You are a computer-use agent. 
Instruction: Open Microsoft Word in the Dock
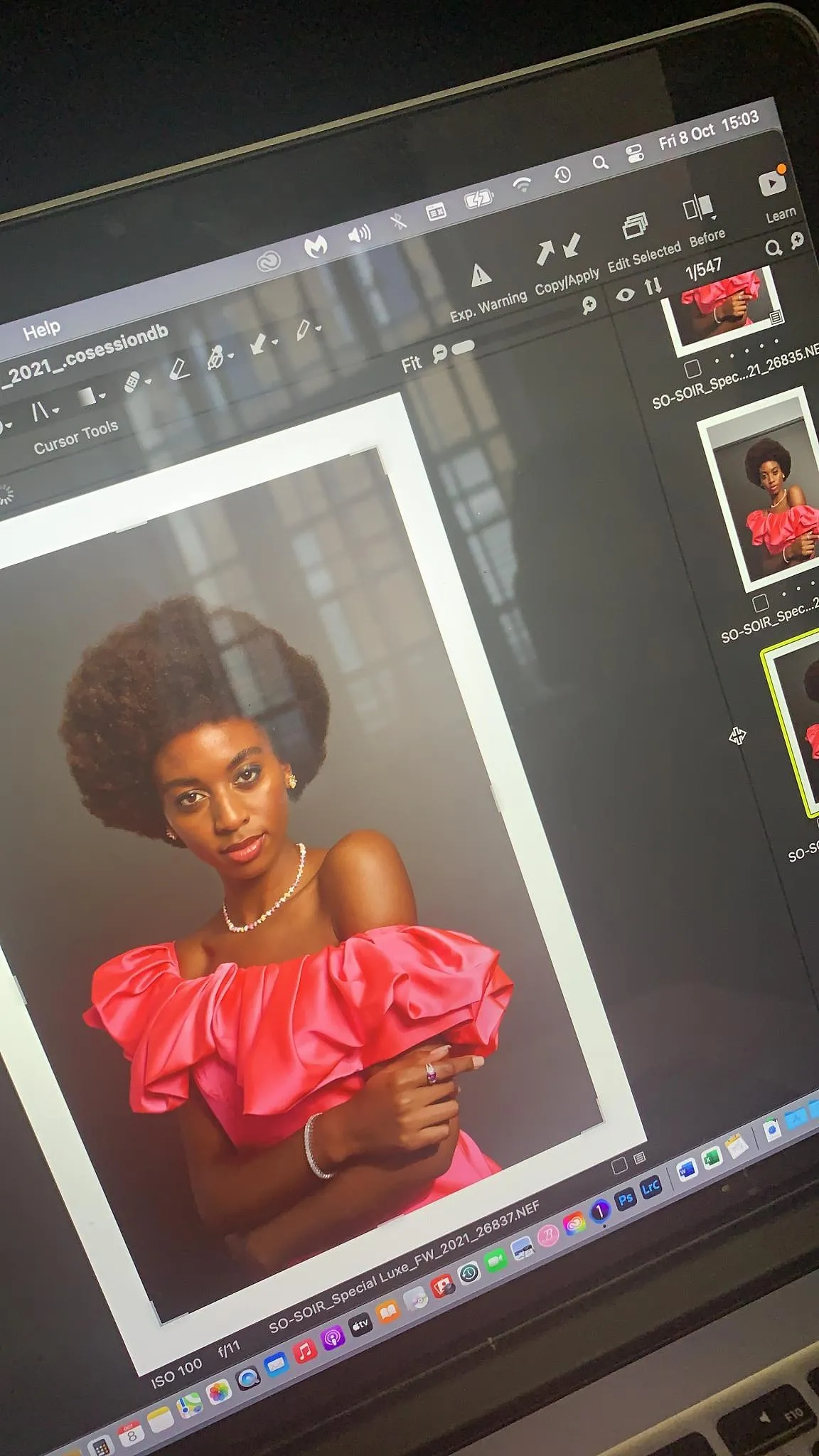click(687, 1169)
